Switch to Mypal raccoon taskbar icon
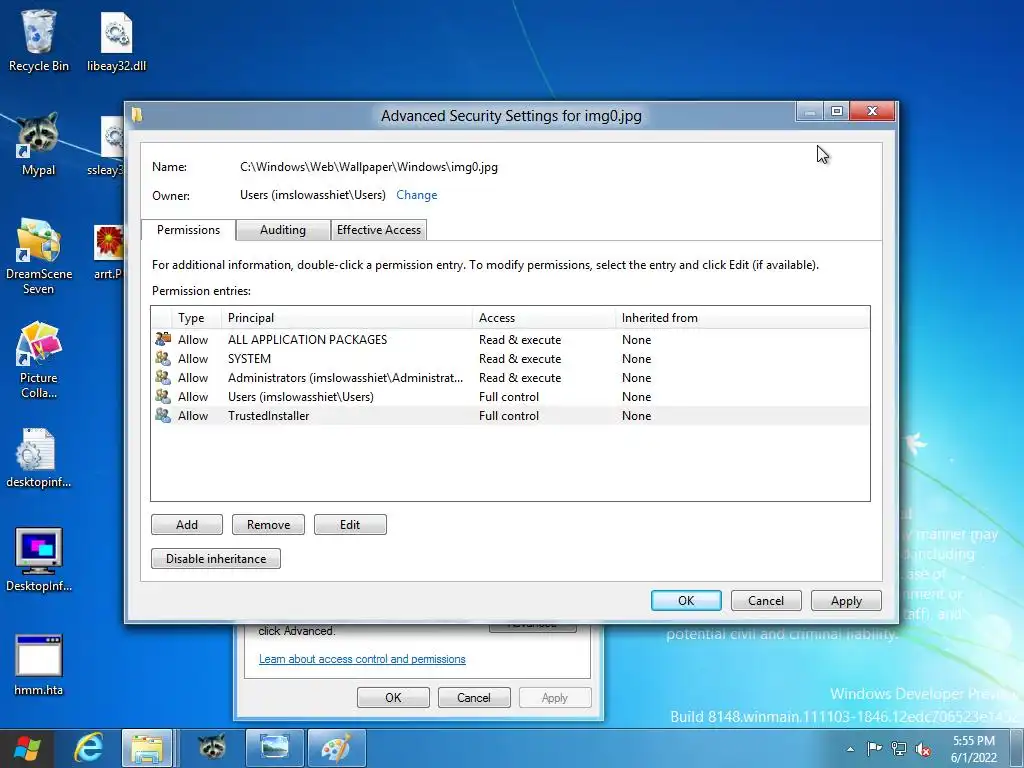Viewport: 1024px width, 768px height. point(212,748)
